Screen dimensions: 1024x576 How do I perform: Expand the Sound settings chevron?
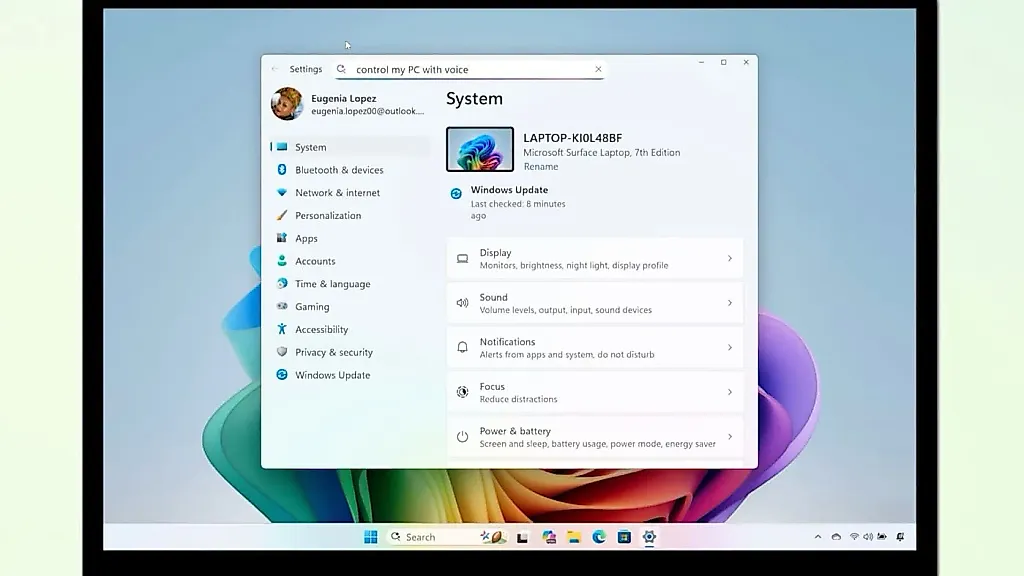730,303
